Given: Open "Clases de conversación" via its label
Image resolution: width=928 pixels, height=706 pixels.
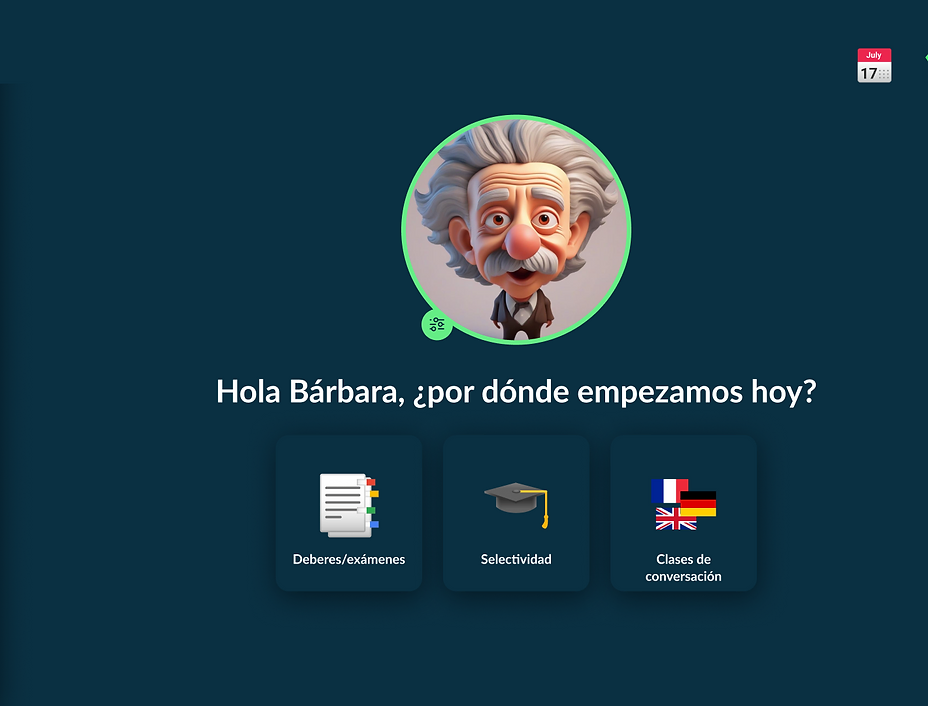Looking at the screenshot, I should [683, 567].
